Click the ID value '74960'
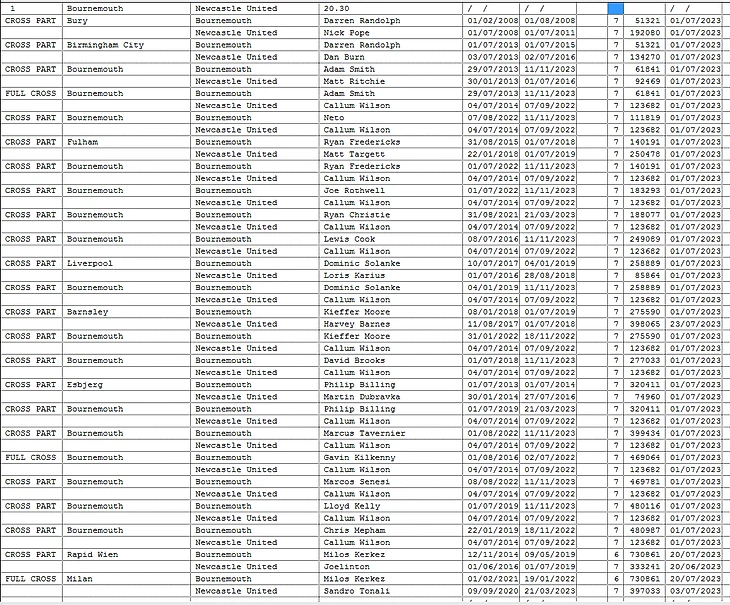730x605 pixels. click(645, 397)
